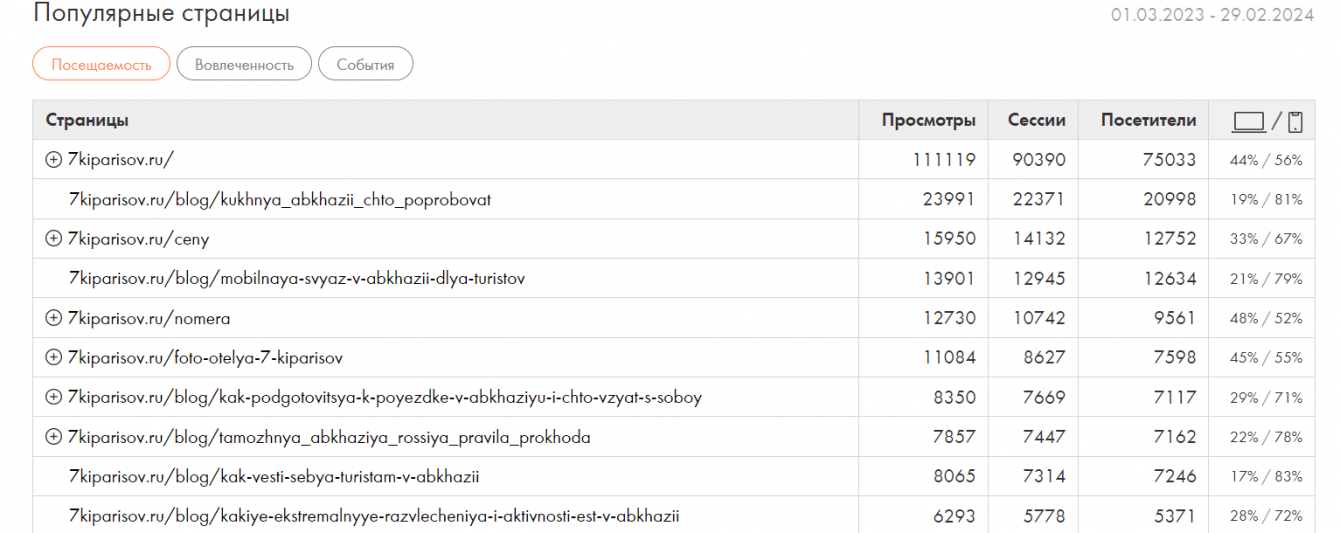
Task: Click the desktop device icon in header
Action: [1249, 122]
